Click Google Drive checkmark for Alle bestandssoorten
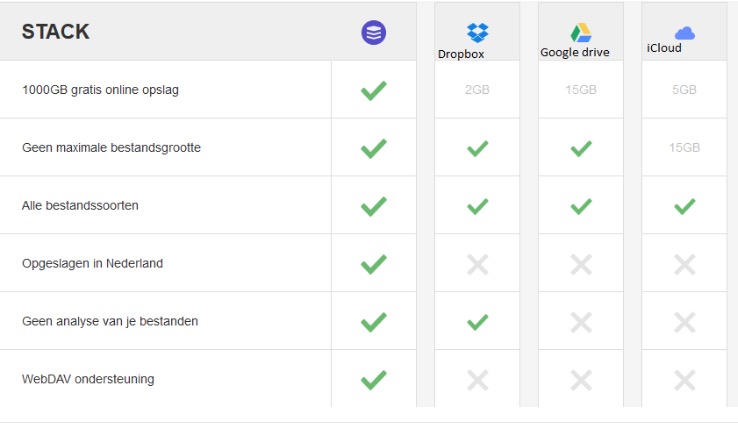 [x=581, y=206]
